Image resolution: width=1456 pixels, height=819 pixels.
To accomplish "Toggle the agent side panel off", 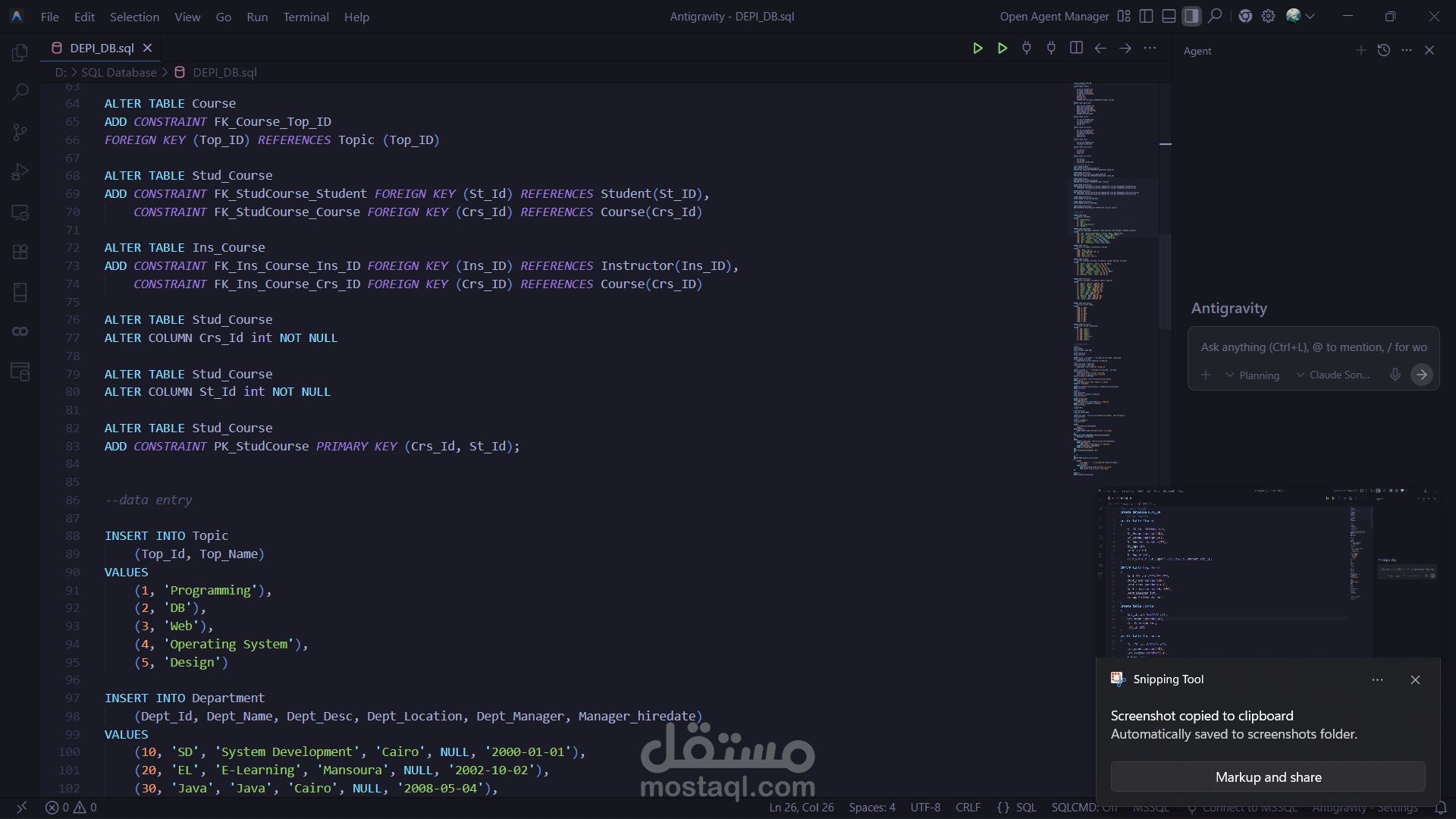I will 1192,16.
